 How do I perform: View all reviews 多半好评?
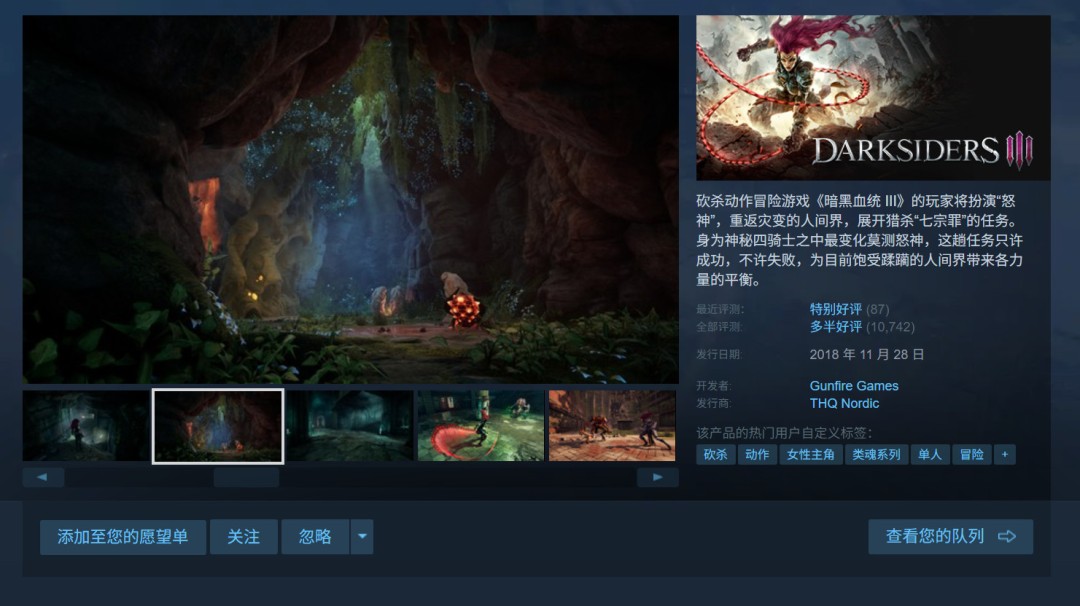coord(835,327)
